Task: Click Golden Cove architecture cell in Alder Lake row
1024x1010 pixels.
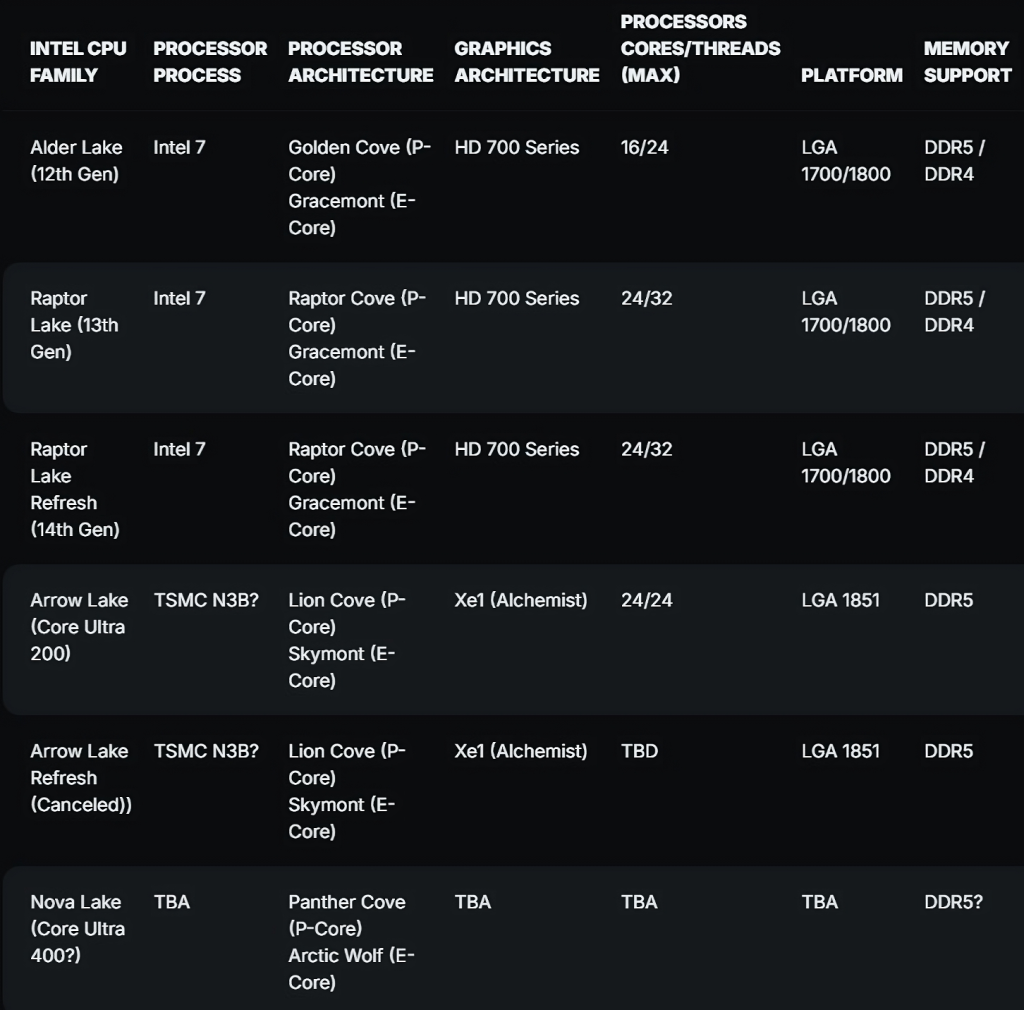Action: [359, 187]
